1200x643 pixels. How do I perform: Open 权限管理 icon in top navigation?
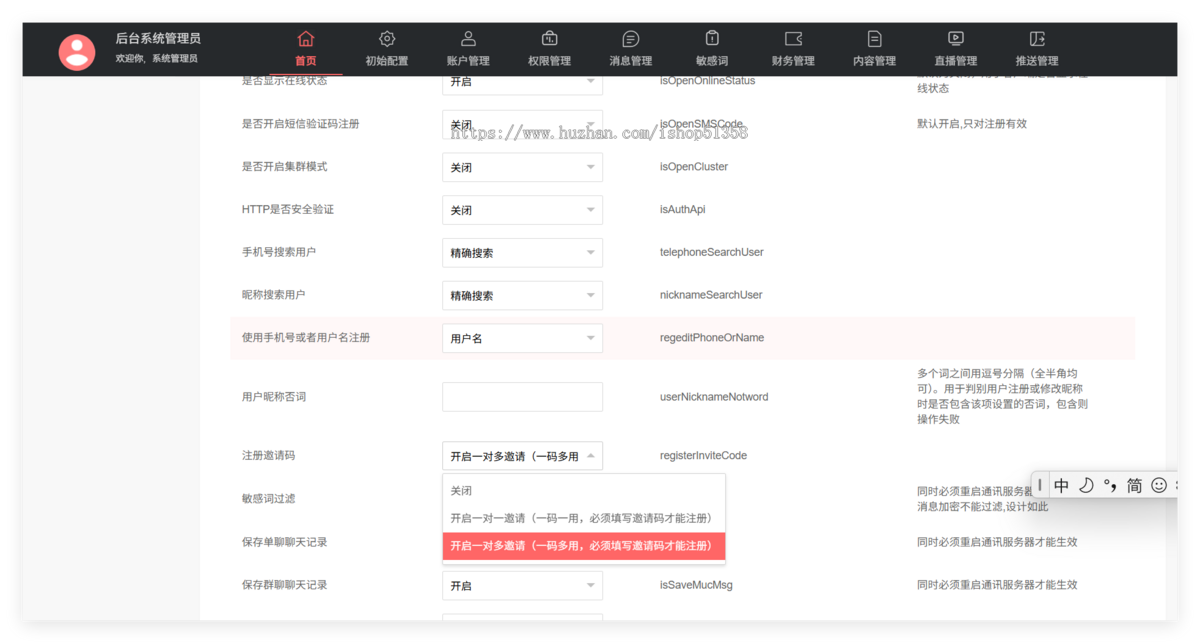point(549,39)
